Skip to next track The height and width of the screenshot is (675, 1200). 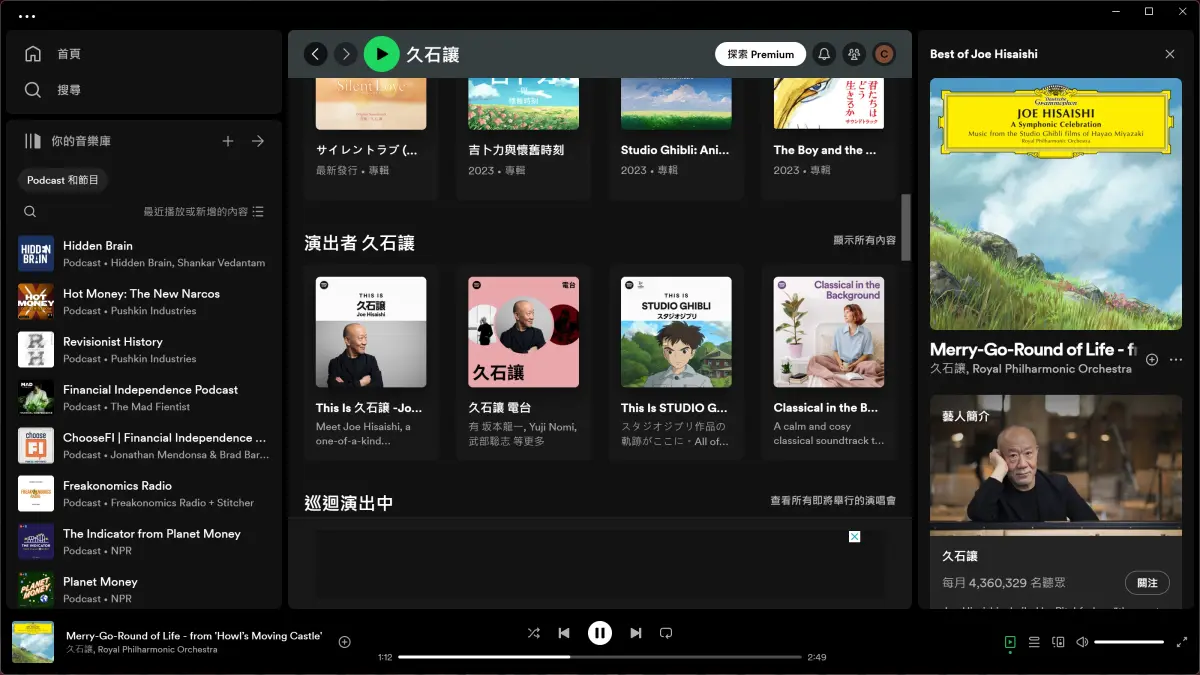tap(636, 633)
